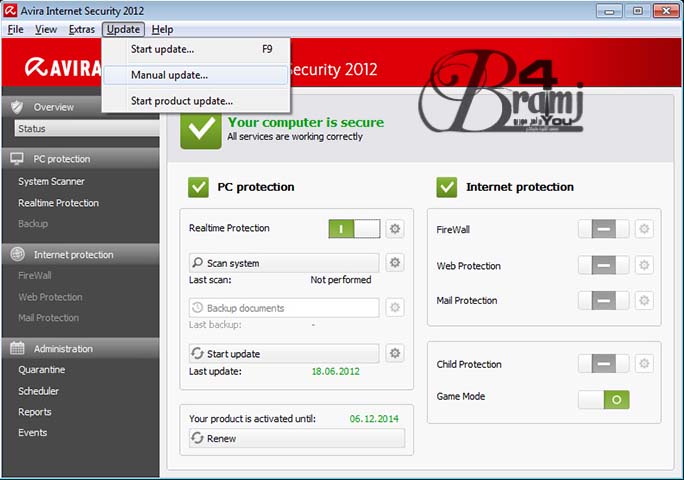Viewport: 684px width, 480px height.
Task: Open Realtime Protection in the sidebar
Action: click(58, 203)
